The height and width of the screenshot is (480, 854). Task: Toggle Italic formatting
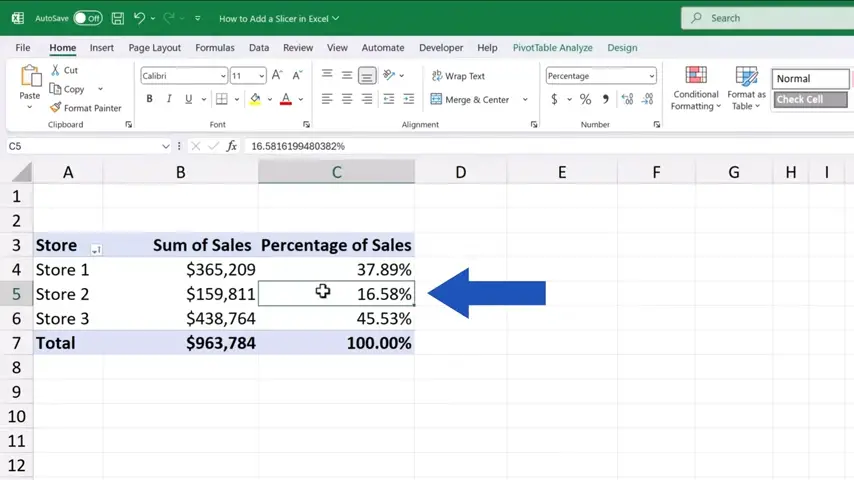point(169,99)
